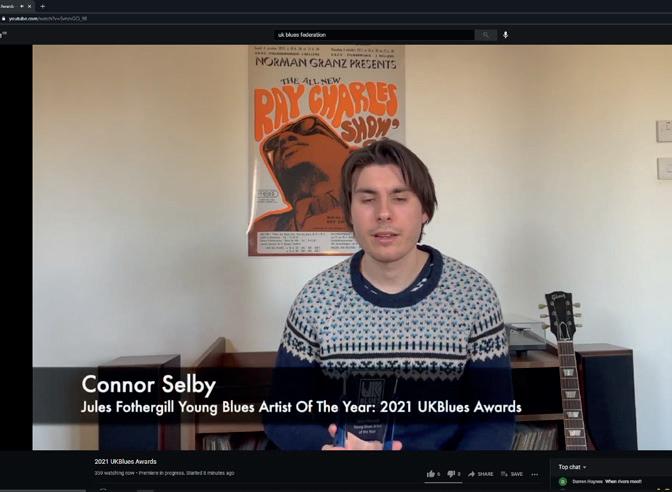Click the address bar lock icon

[x=3, y=19]
